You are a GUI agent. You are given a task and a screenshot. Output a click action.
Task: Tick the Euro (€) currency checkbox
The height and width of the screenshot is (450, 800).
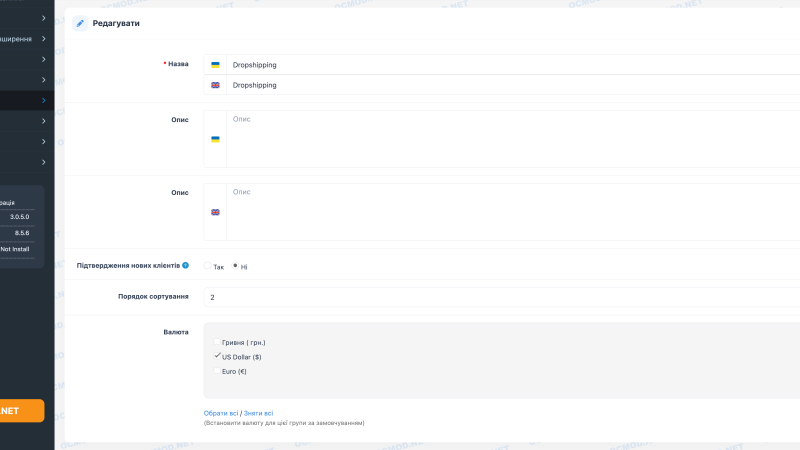coord(217,371)
